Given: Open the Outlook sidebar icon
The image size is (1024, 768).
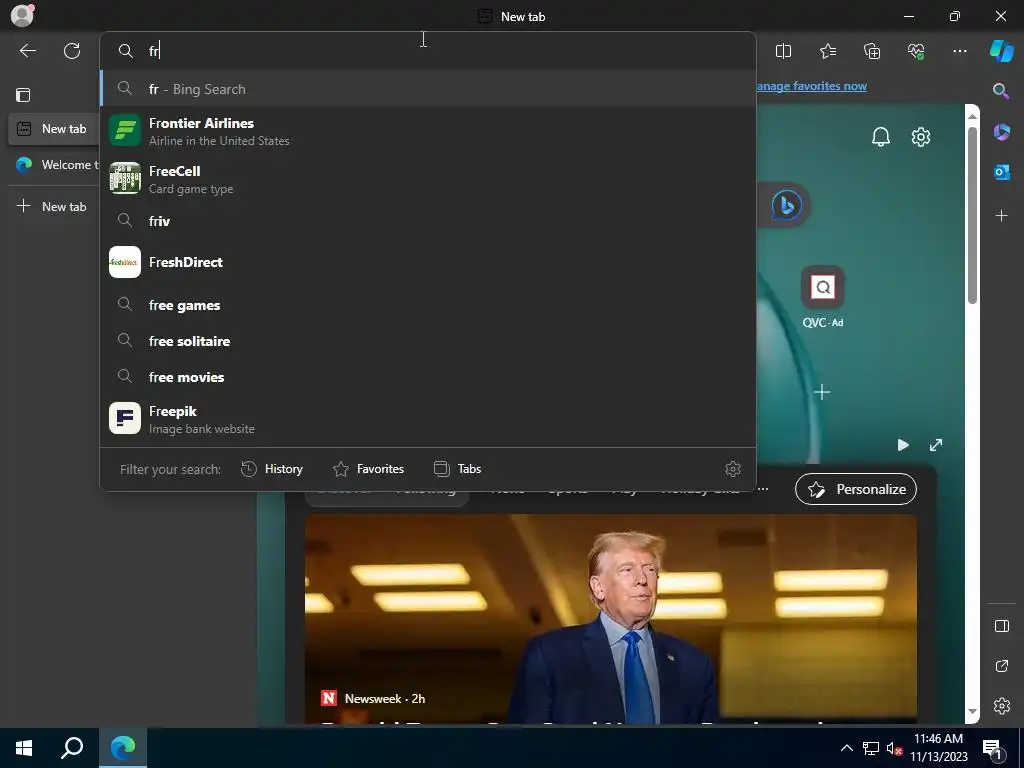Looking at the screenshot, I should pyautogui.click(x=1001, y=172).
